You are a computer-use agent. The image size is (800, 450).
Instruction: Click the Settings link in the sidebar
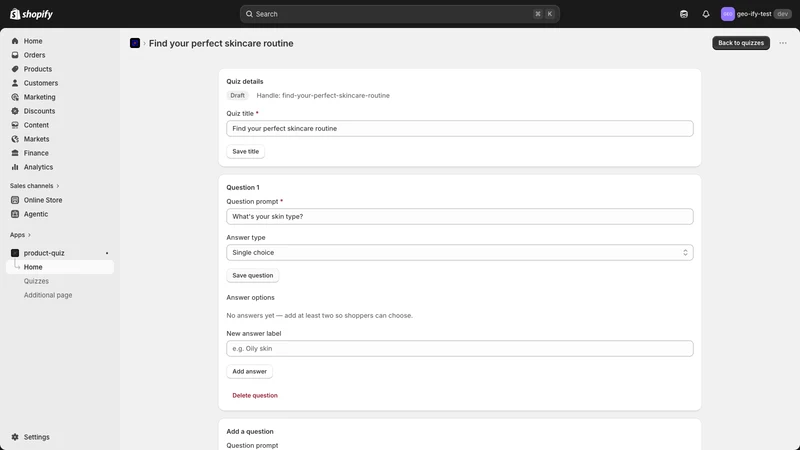click(x=37, y=437)
